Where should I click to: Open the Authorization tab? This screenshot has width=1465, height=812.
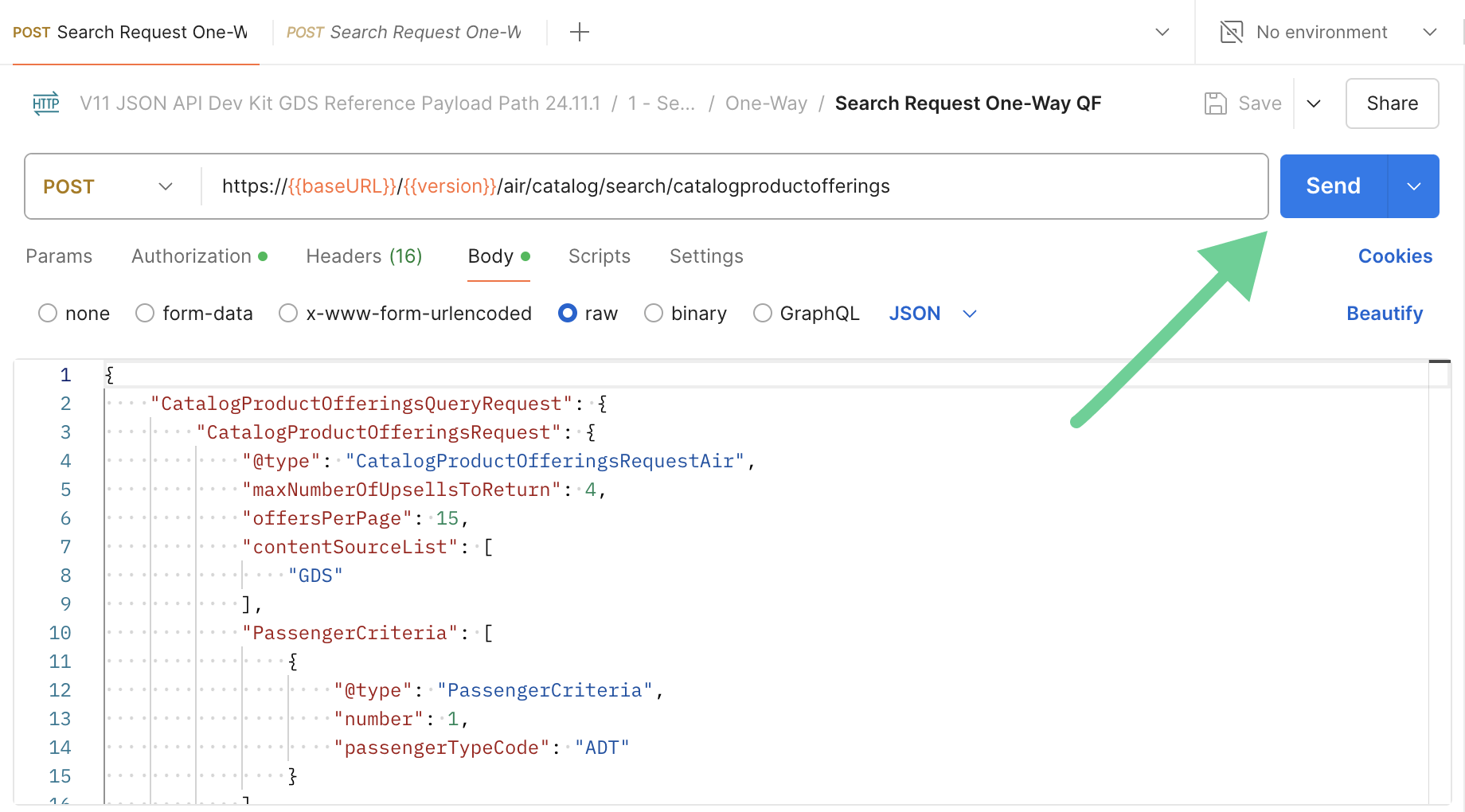pyautogui.click(x=191, y=256)
